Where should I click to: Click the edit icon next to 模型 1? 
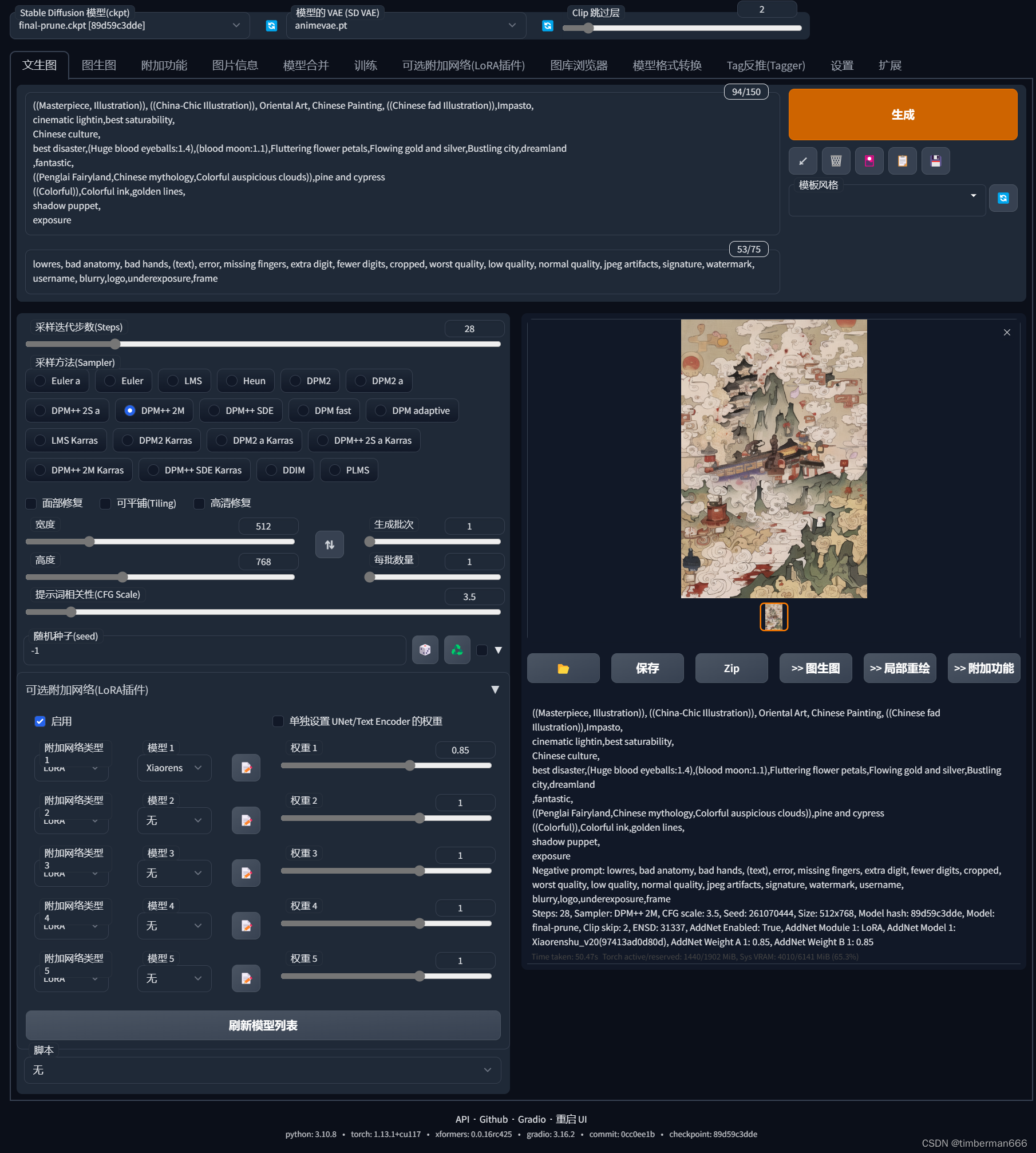coord(246,768)
